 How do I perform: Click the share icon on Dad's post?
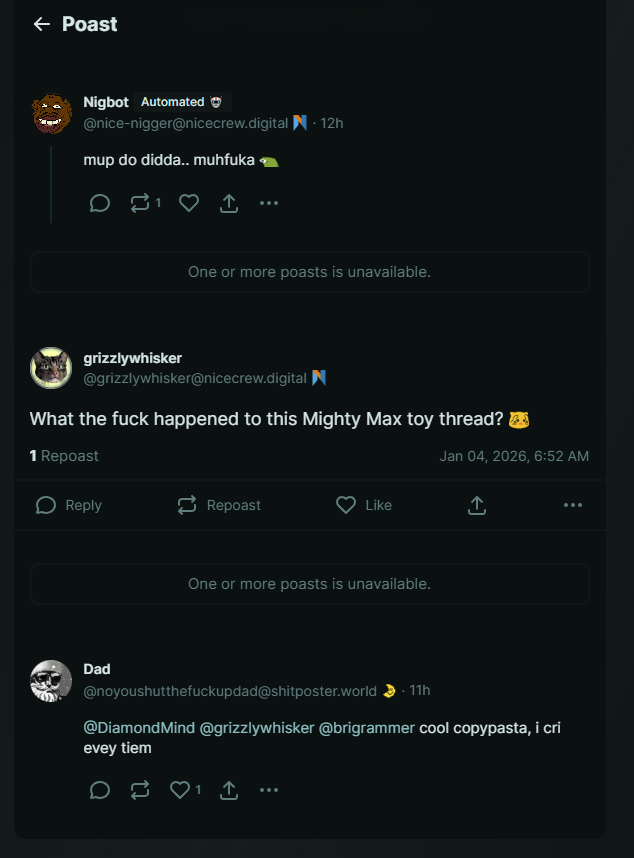tap(229, 790)
